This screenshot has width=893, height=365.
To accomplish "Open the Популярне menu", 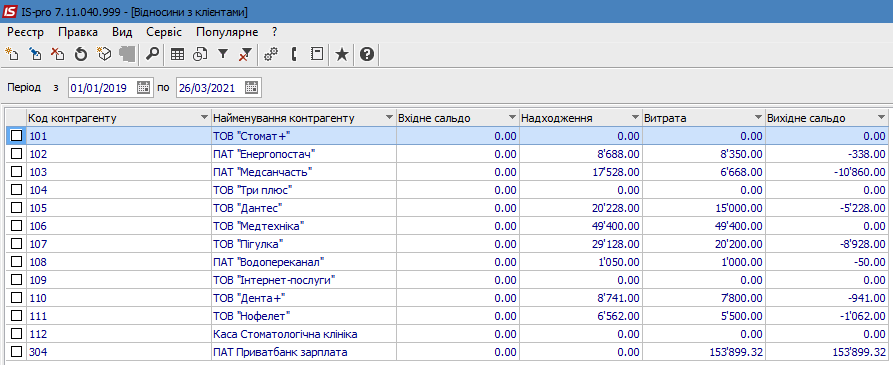I will [227, 32].
